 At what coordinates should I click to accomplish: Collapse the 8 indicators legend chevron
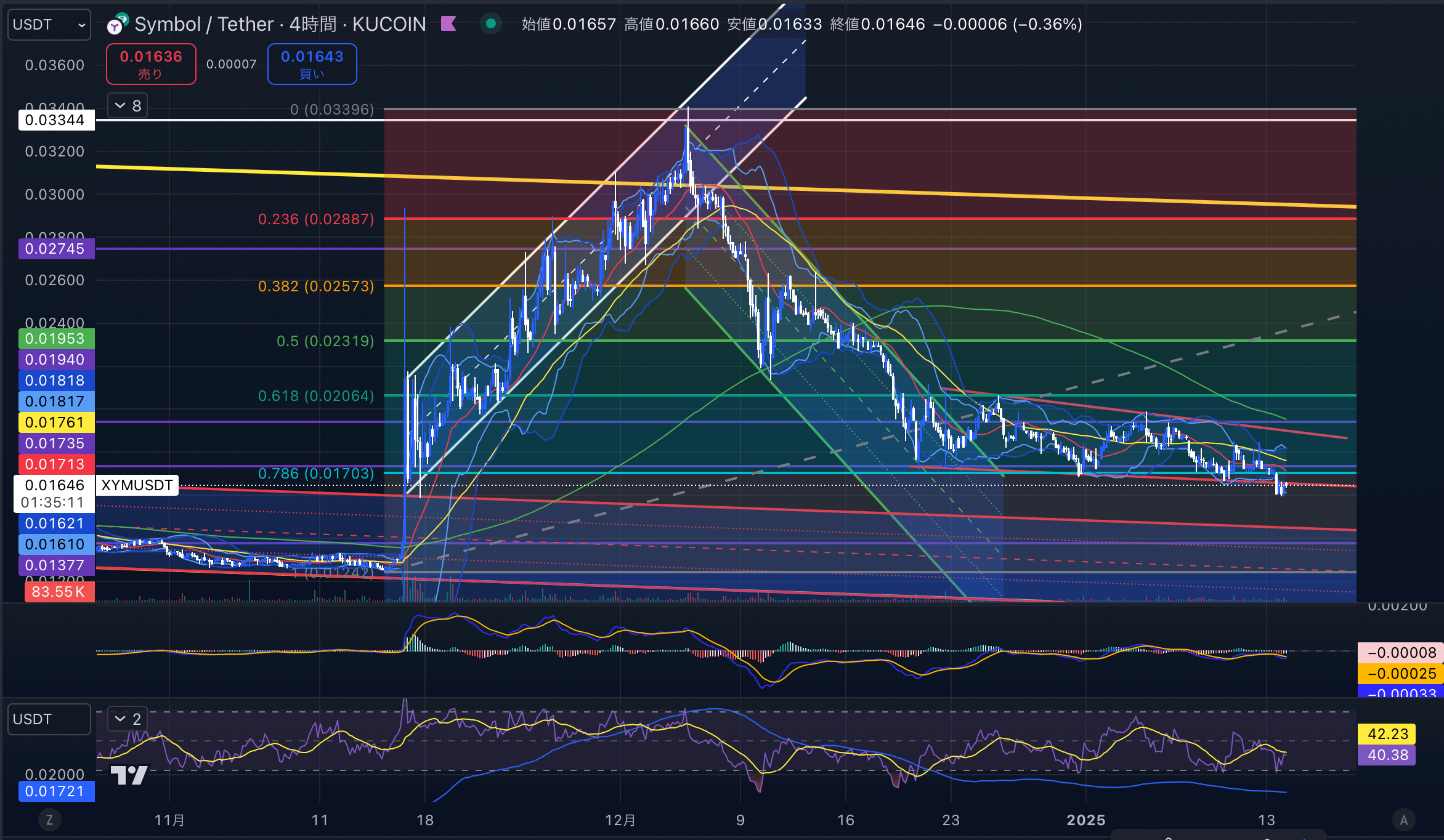point(128,105)
